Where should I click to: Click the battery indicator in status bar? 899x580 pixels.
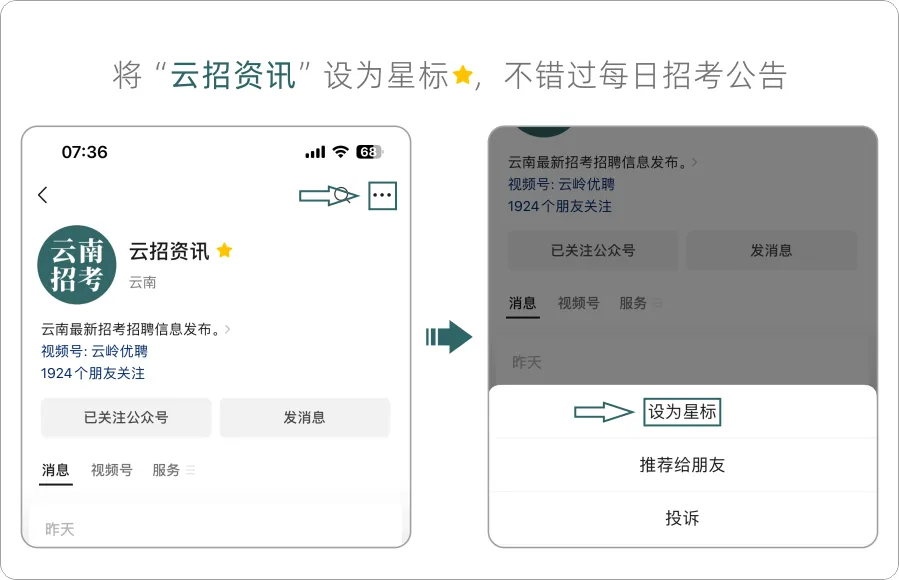tap(369, 152)
